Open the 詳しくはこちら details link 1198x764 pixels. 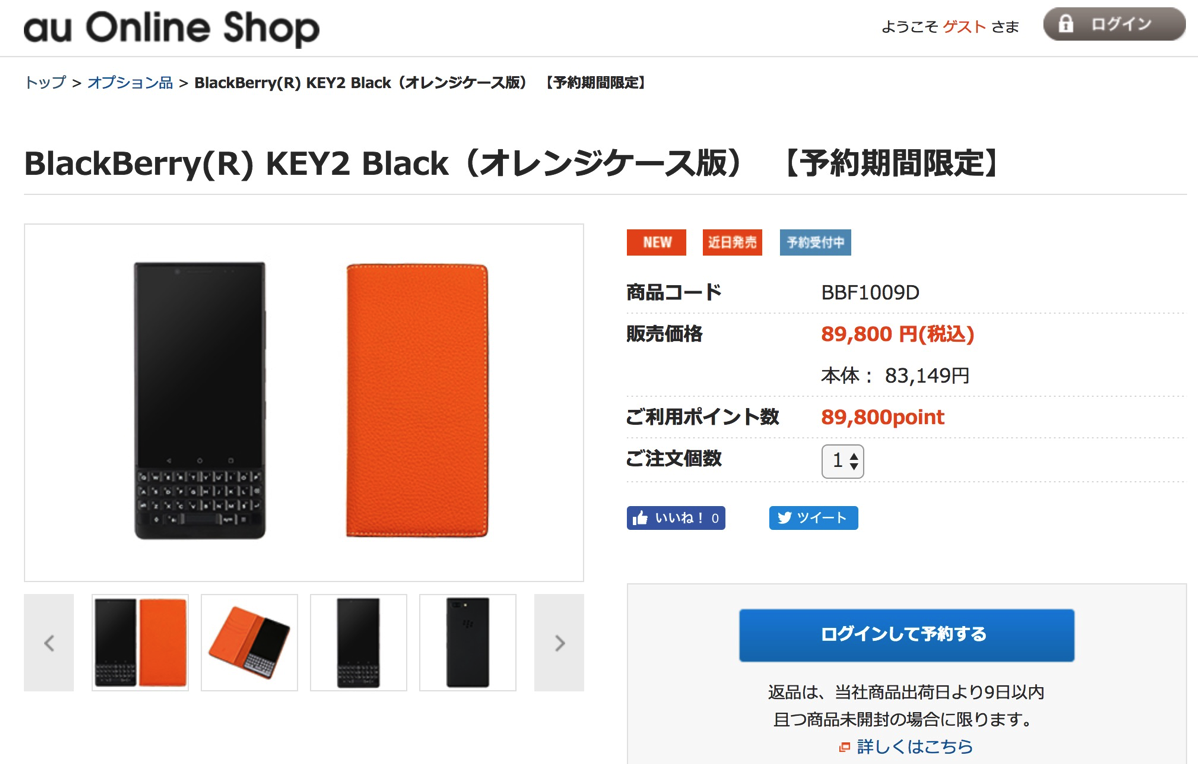click(x=914, y=747)
